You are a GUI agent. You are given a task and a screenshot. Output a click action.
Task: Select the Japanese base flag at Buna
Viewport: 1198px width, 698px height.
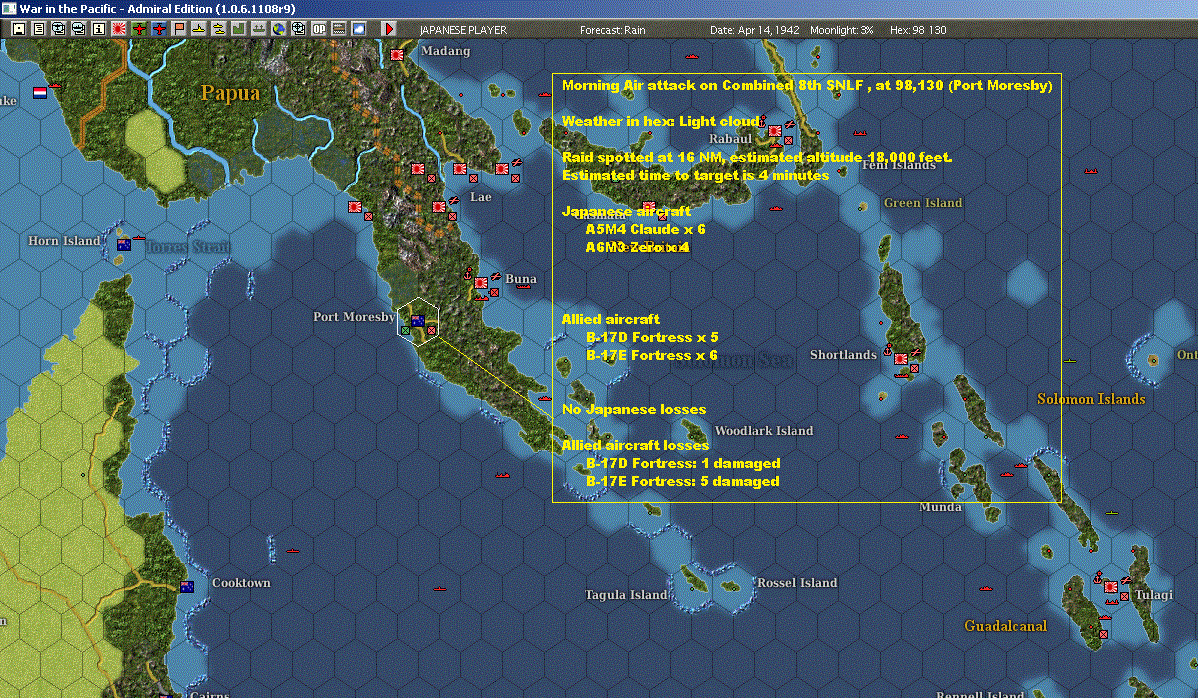point(481,283)
